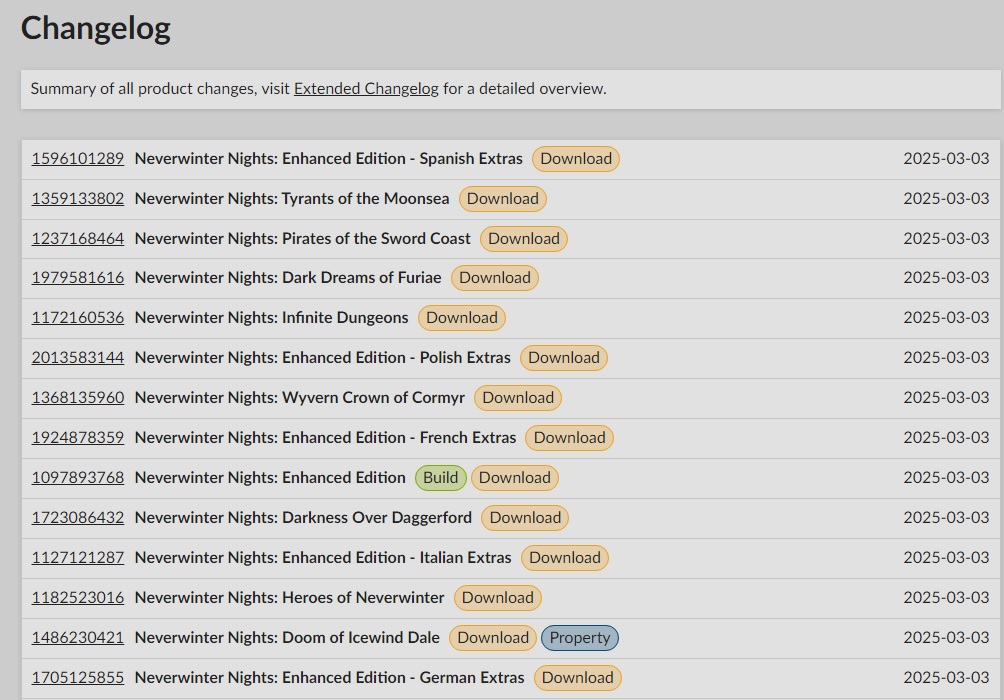Click the date in the Infinite Dungeons row
The width and height of the screenshot is (1004, 700).
(946, 318)
